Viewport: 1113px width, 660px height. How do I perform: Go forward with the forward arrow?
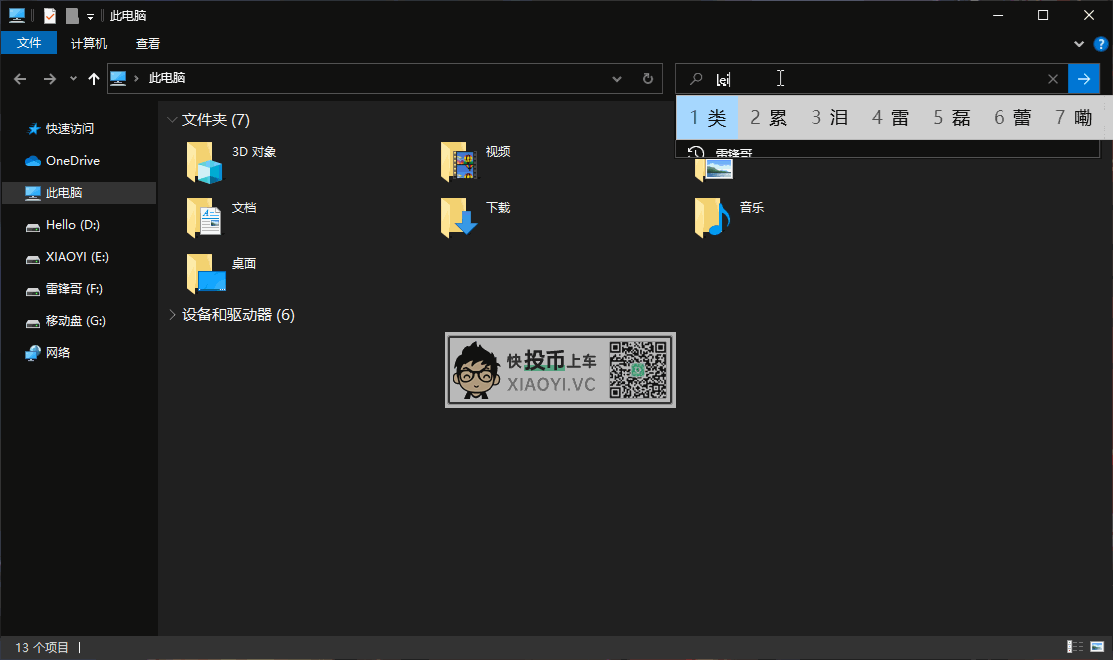click(50, 79)
